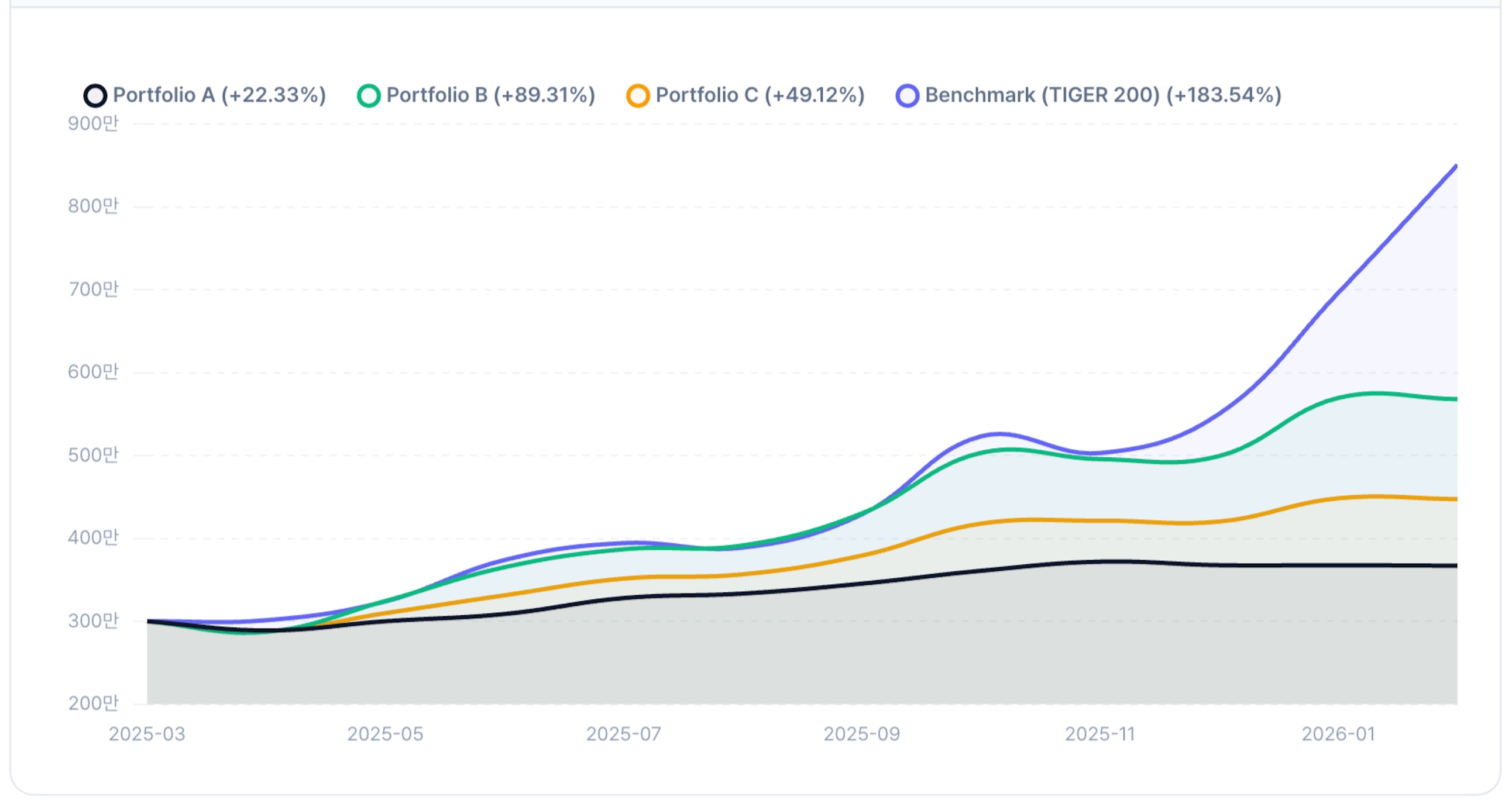This screenshot has height=807, width=1512.
Task: Click the 2025-09 x-axis label
Action: (x=862, y=734)
